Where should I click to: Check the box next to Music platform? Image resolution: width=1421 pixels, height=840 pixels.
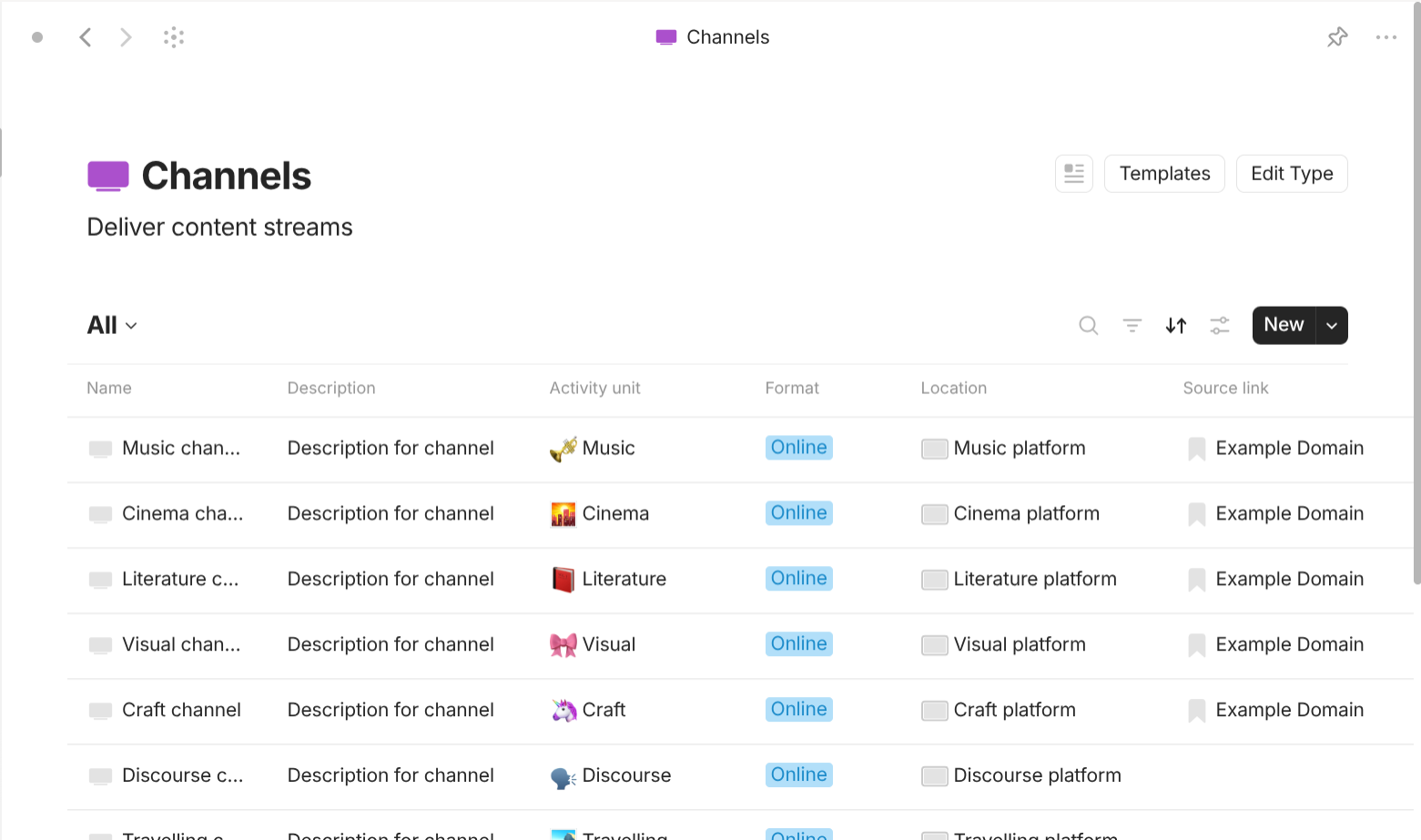click(934, 448)
